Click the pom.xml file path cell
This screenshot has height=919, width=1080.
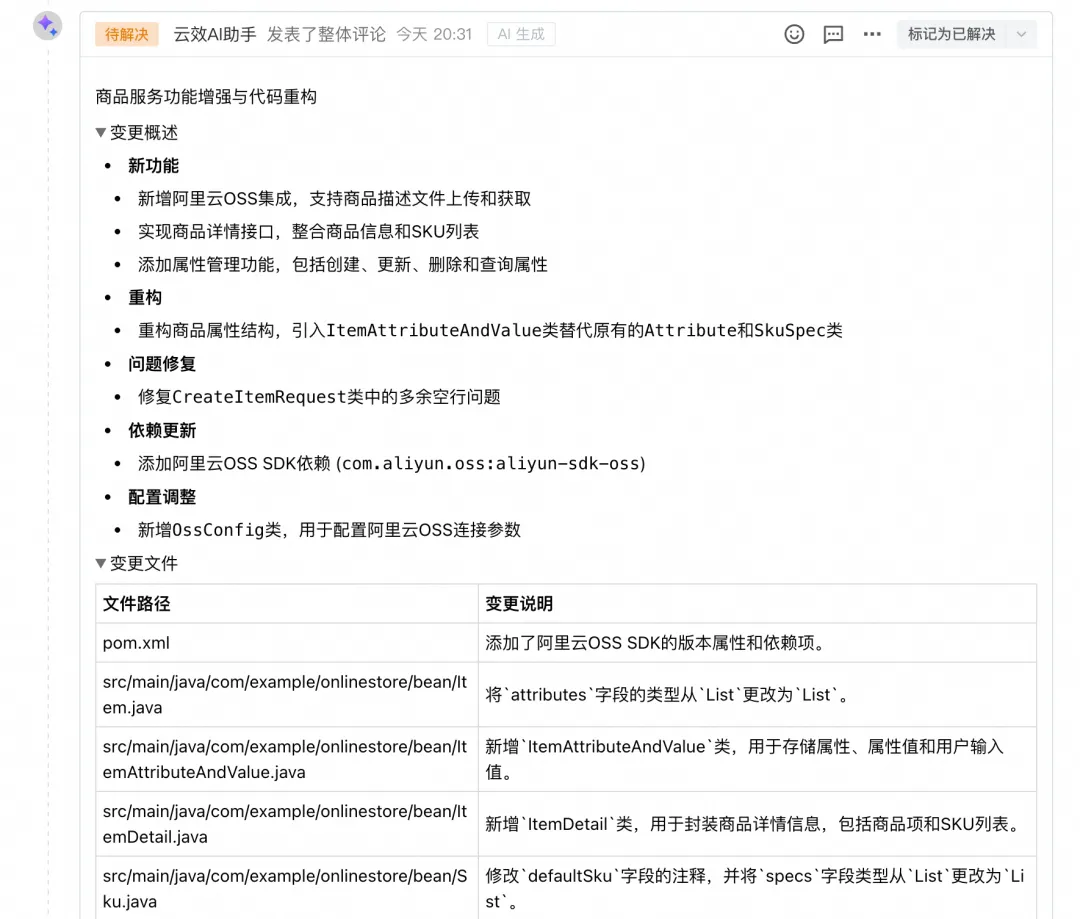coord(287,643)
